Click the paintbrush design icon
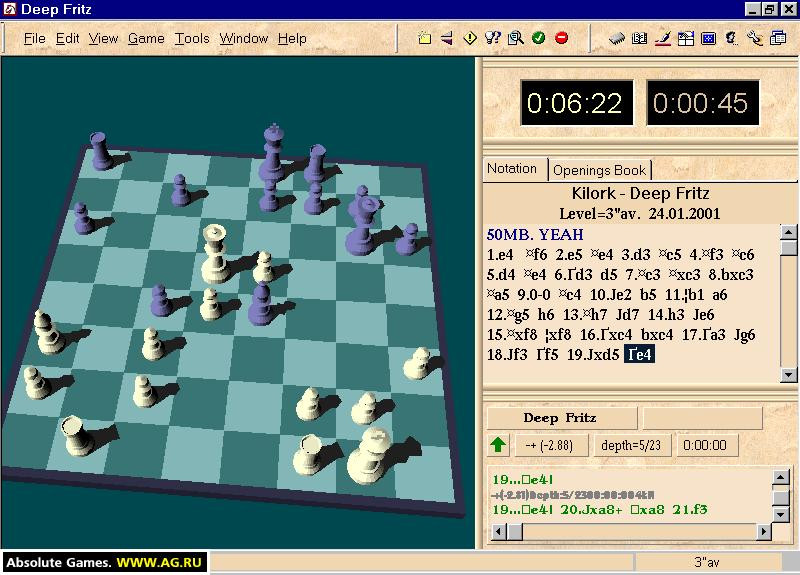The width and height of the screenshot is (800, 575). 663,38
